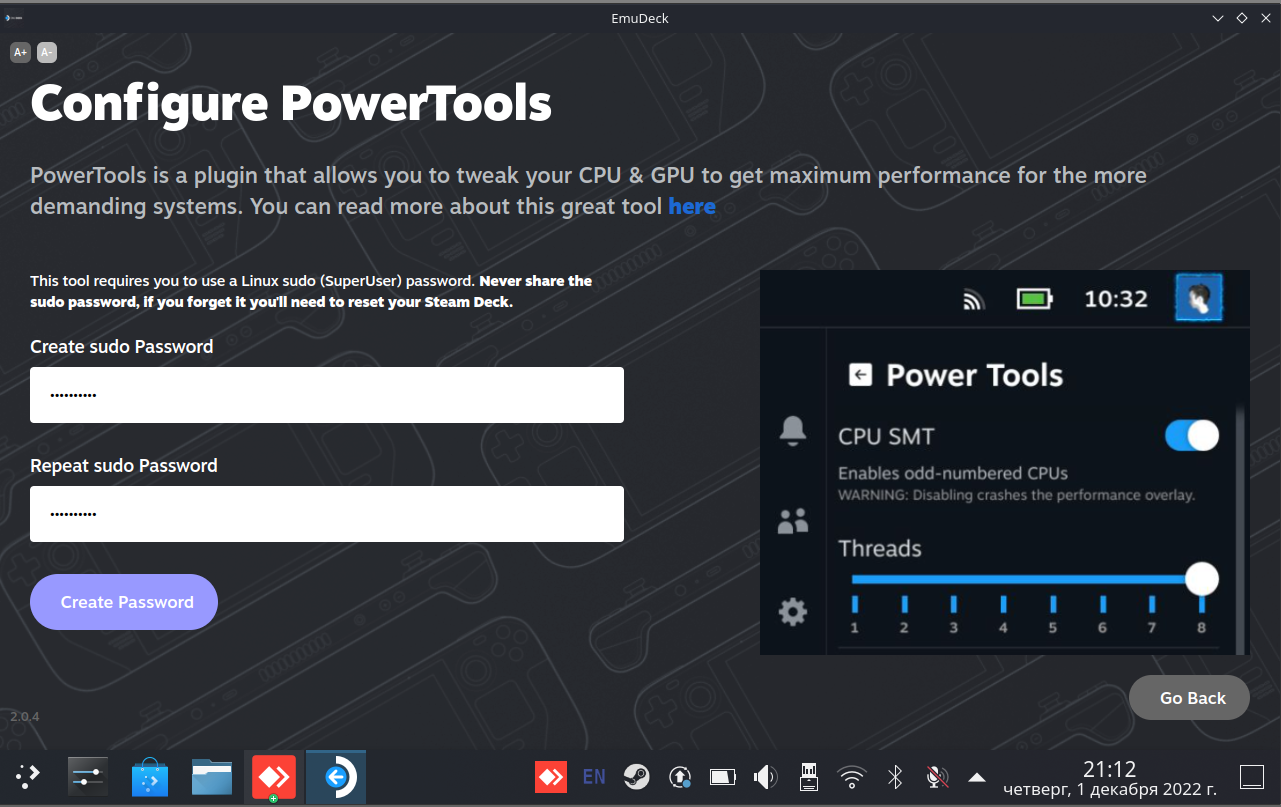Select the EmuDeck taskbar entry

[x=336, y=777]
